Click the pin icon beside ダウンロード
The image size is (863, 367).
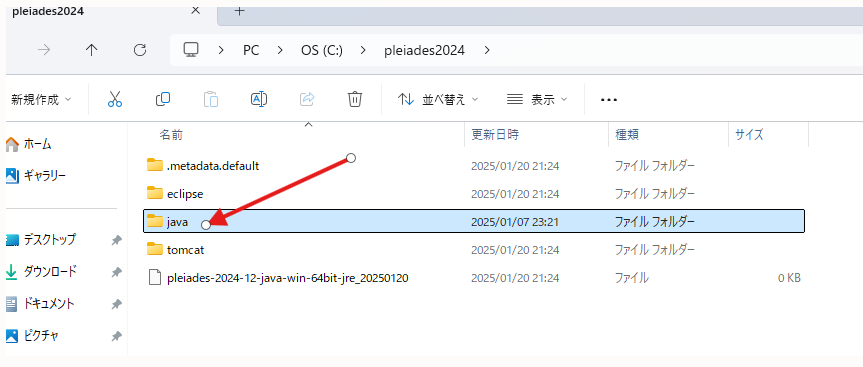pos(116,272)
